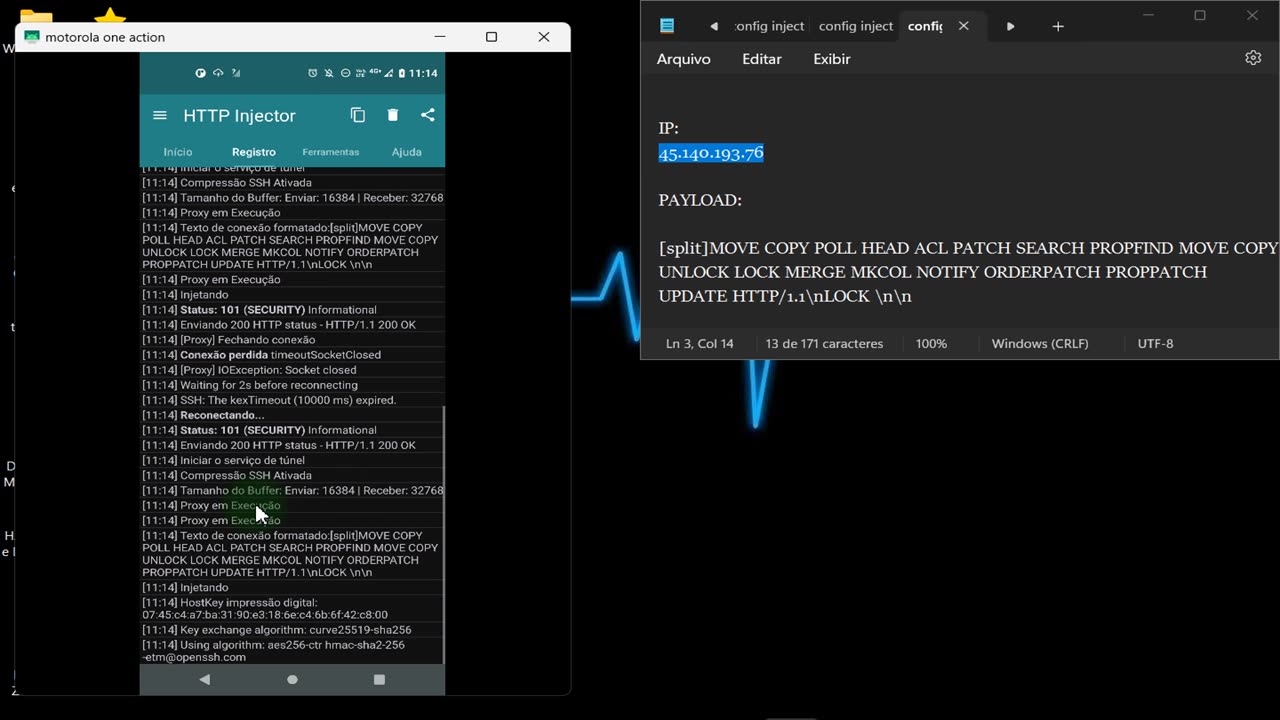Image resolution: width=1280 pixels, height=720 pixels.
Task: Click the Waiting for 2s before reconnecting line
Action: click(292, 385)
